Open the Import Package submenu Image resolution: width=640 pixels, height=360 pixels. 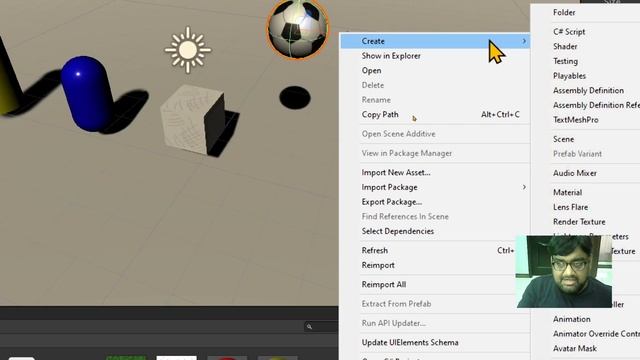pyautogui.click(x=435, y=187)
